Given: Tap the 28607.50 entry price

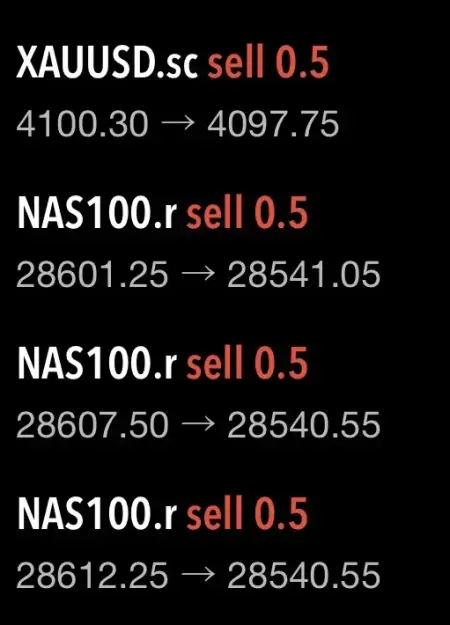Looking at the screenshot, I should click(x=92, y=425).
